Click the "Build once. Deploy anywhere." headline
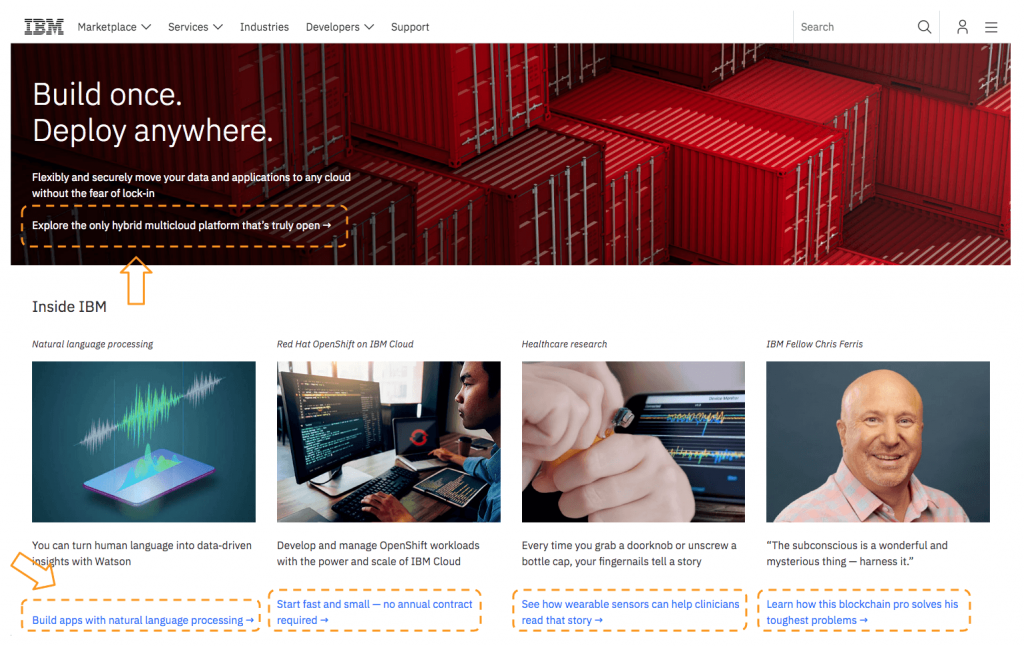 (153, 112)
